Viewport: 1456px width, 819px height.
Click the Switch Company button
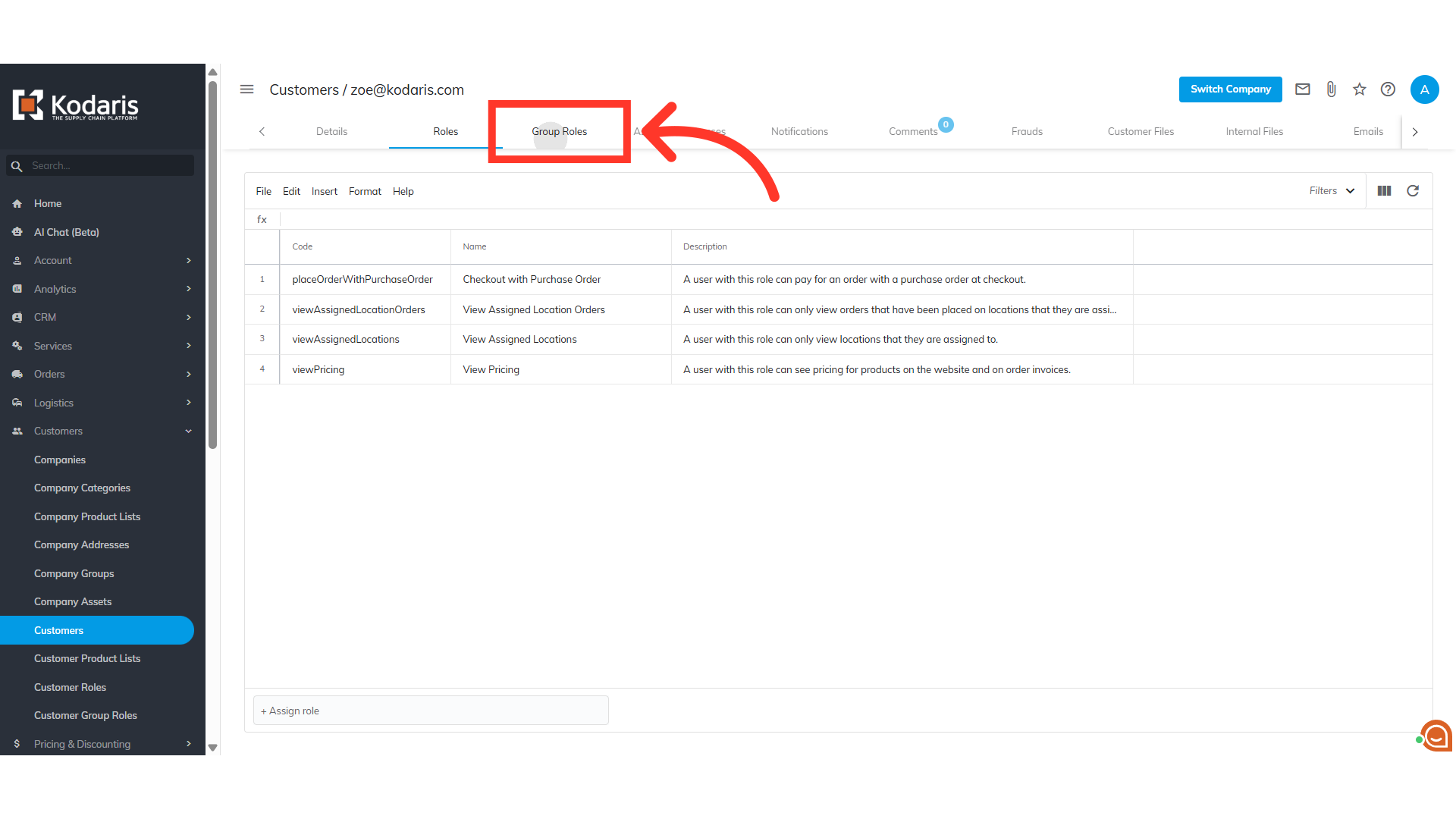pos(1230,89)
